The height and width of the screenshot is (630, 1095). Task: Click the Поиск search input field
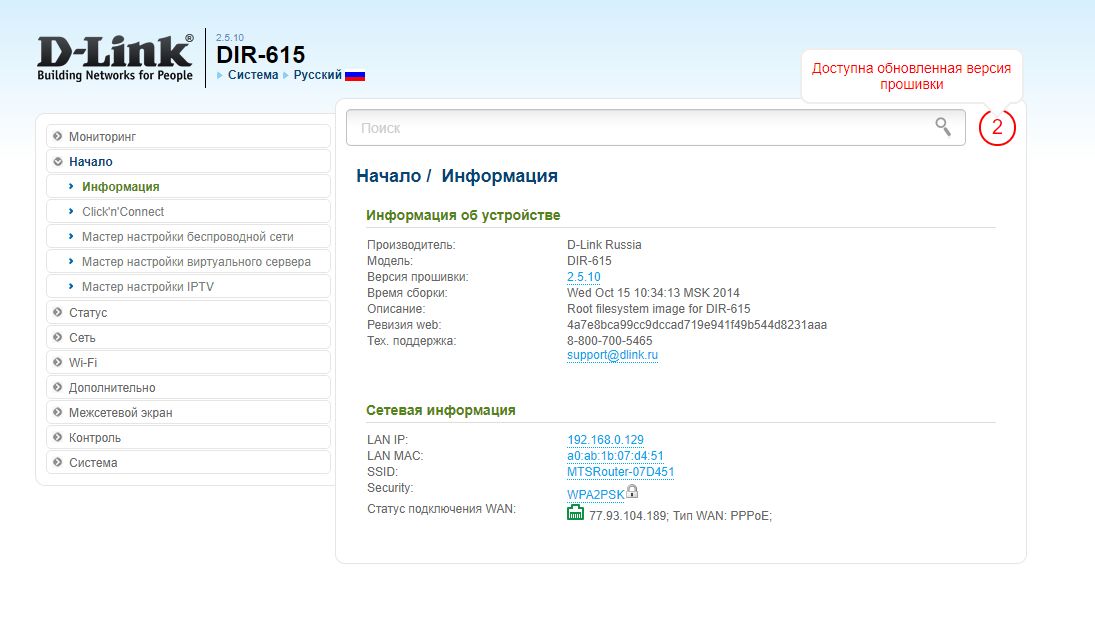click(655, 128)
